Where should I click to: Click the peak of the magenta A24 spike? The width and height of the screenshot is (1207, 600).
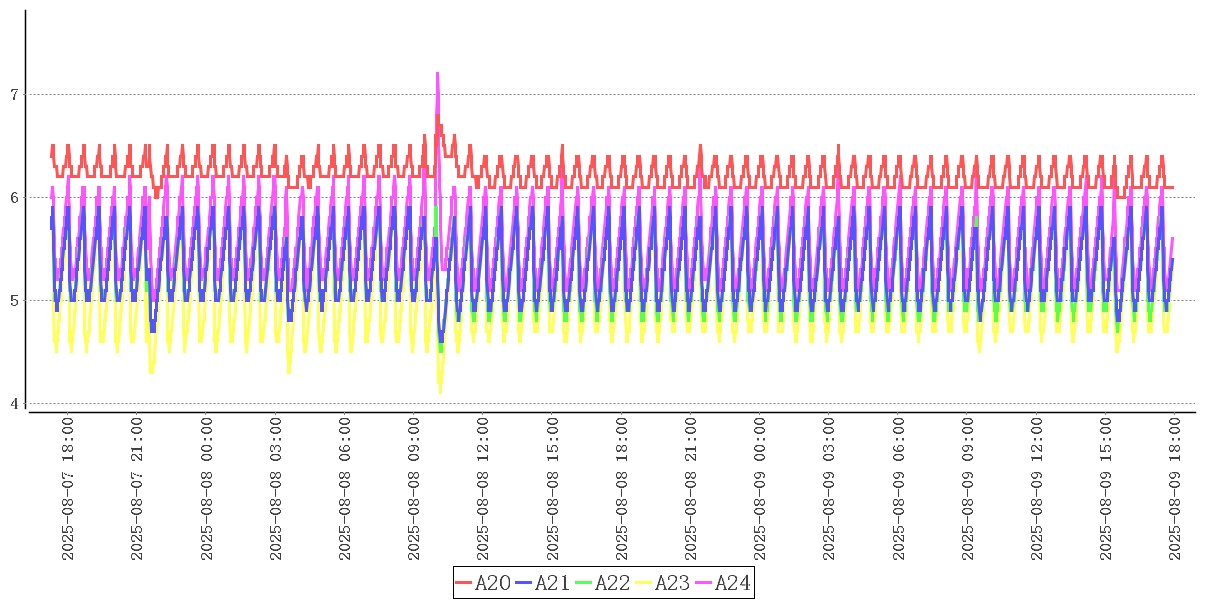[x=437, y=73]
